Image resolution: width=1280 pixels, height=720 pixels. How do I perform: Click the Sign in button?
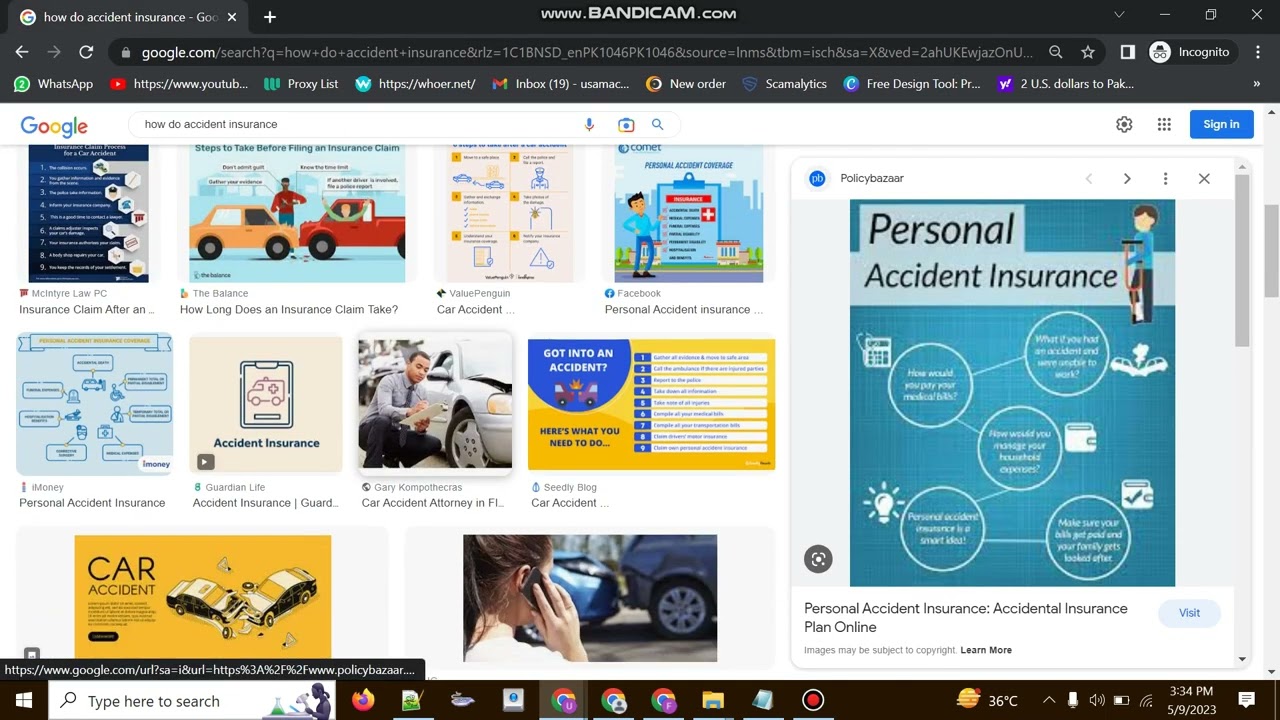tap(1221, 124)
